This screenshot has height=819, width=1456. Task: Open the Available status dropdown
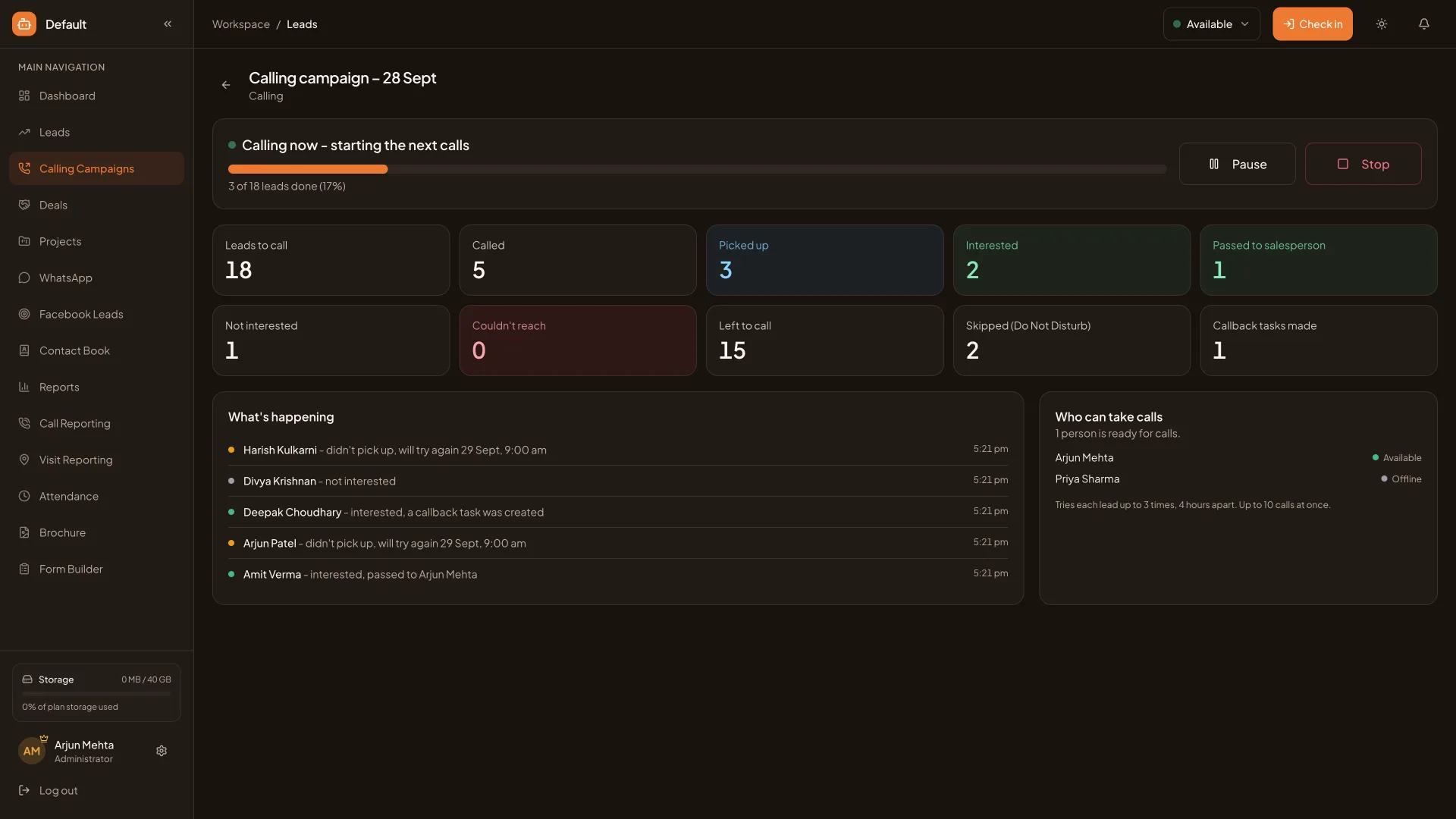point(1211,24)
